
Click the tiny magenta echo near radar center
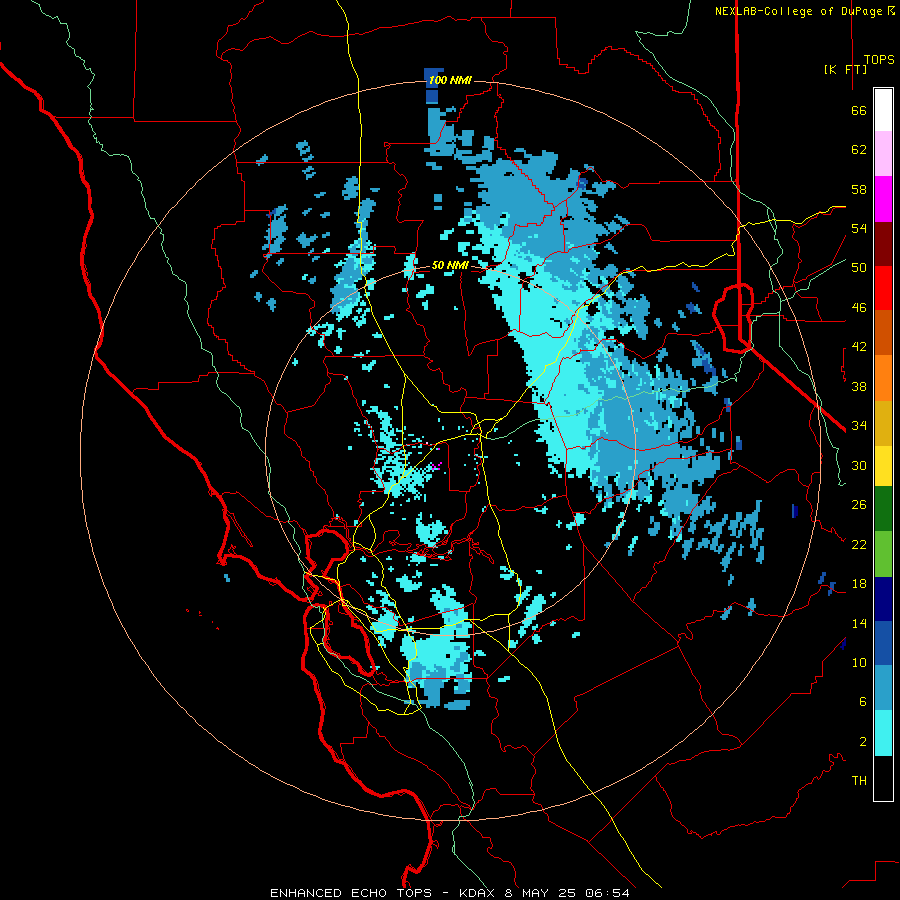point(435,467)
